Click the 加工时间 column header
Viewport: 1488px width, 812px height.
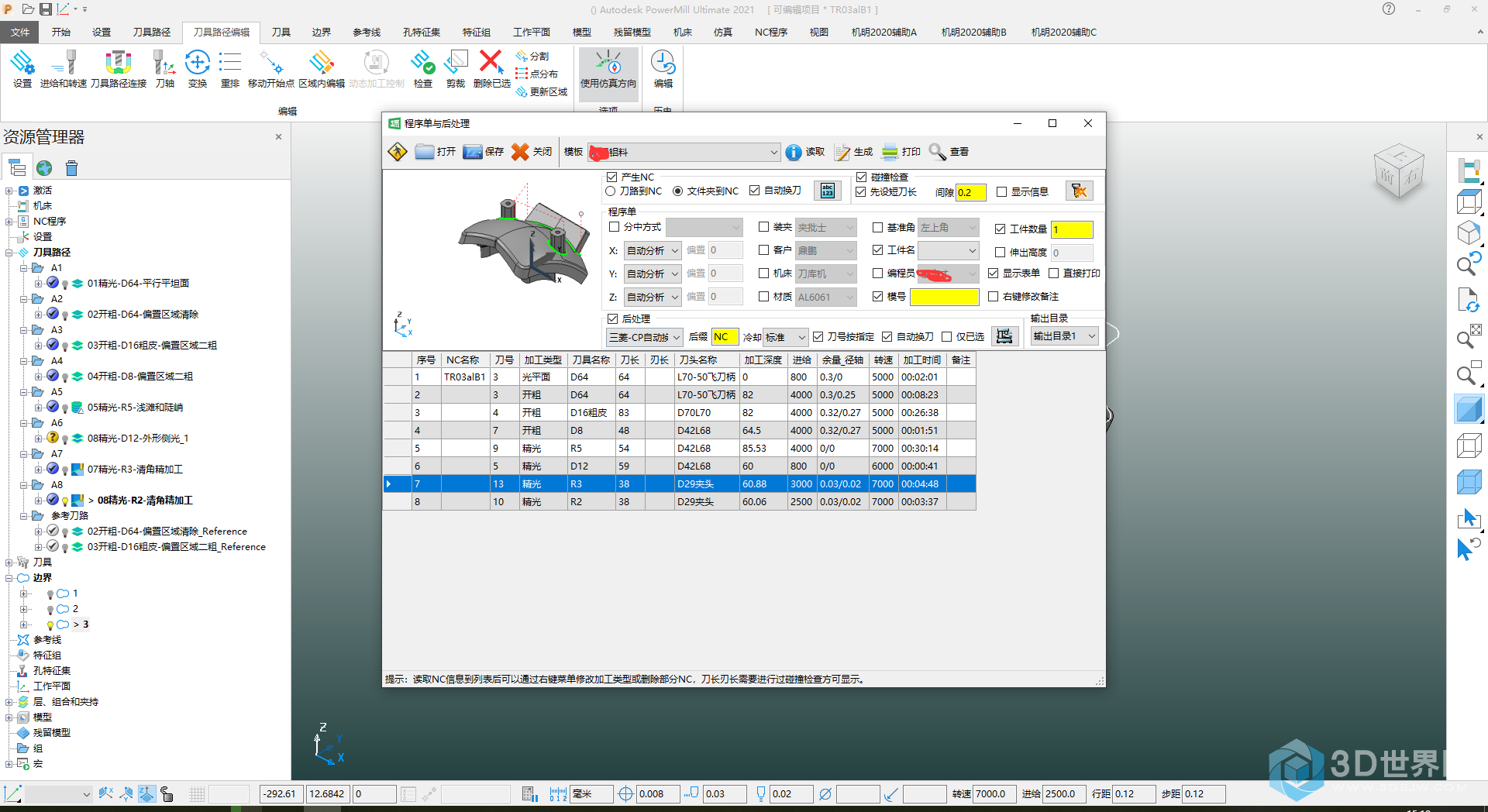[922, 360]
